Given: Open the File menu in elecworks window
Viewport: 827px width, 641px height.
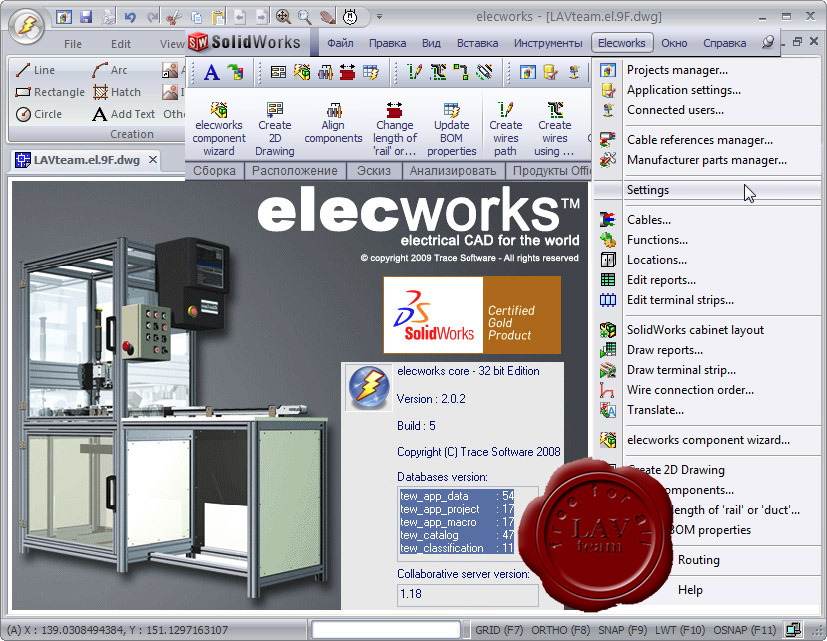Looking at the screenshot, I should (x=73, y=44).
